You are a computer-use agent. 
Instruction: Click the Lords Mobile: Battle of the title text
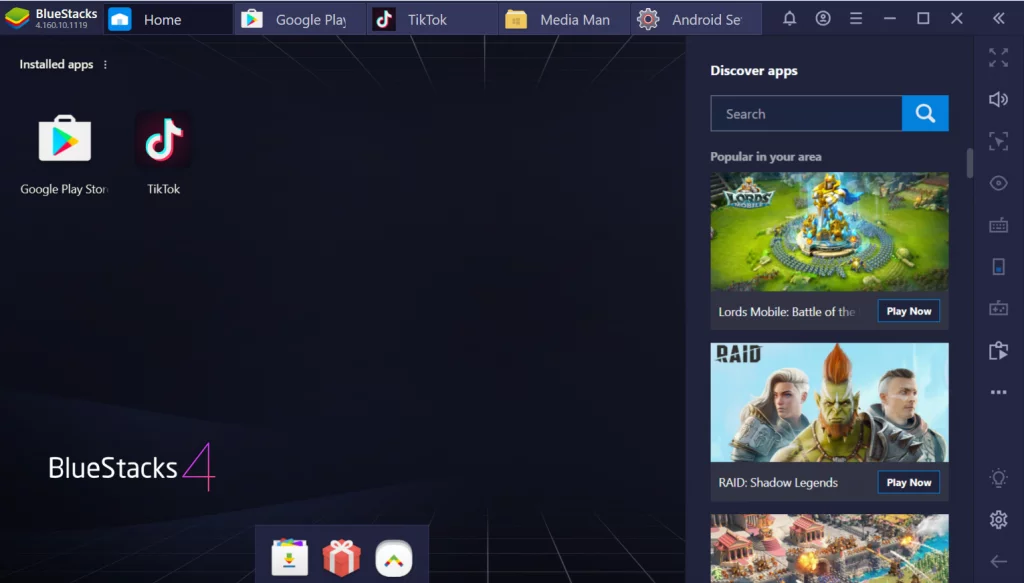[786, 312]
